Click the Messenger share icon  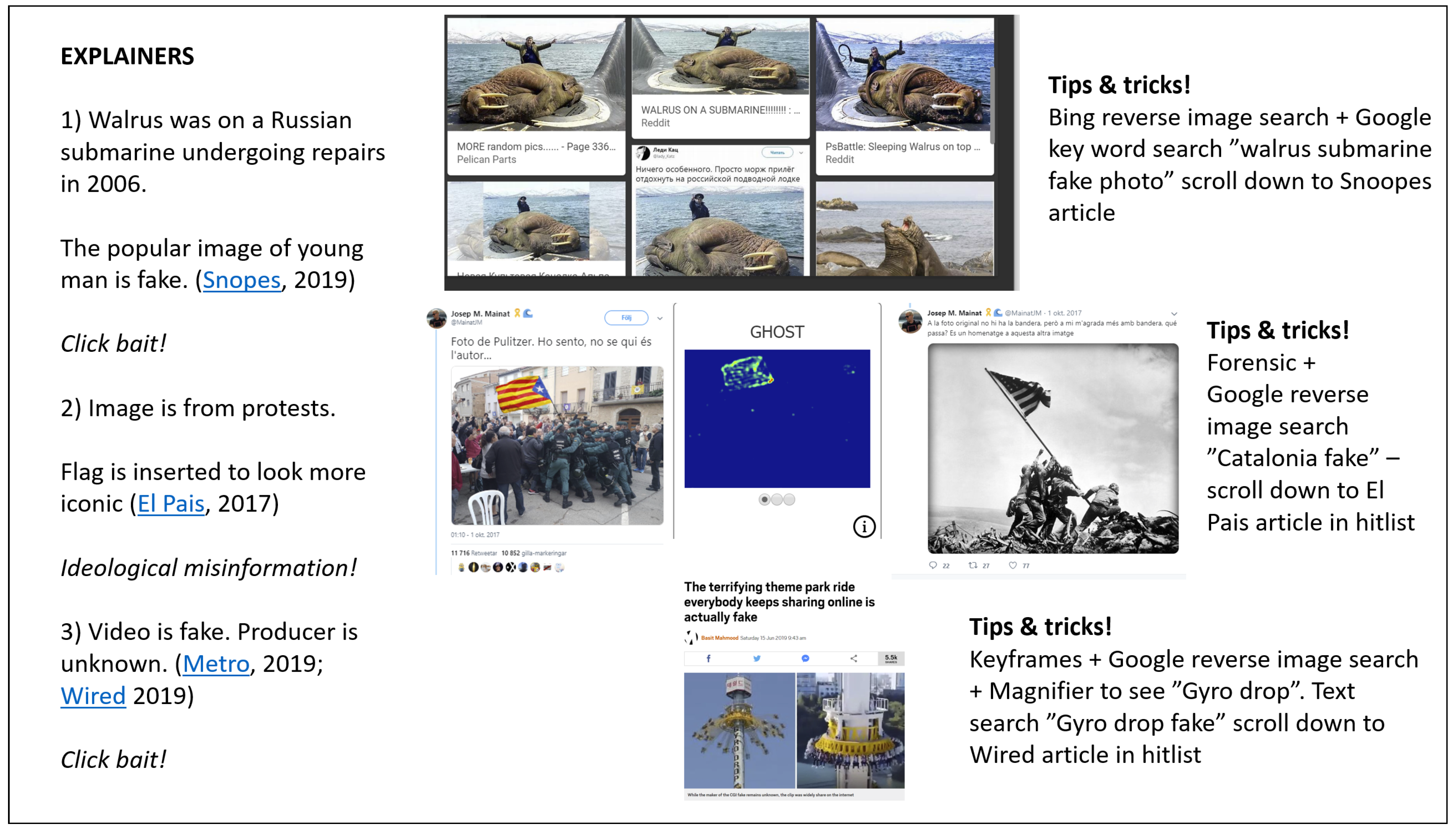[x=805, y=658]
